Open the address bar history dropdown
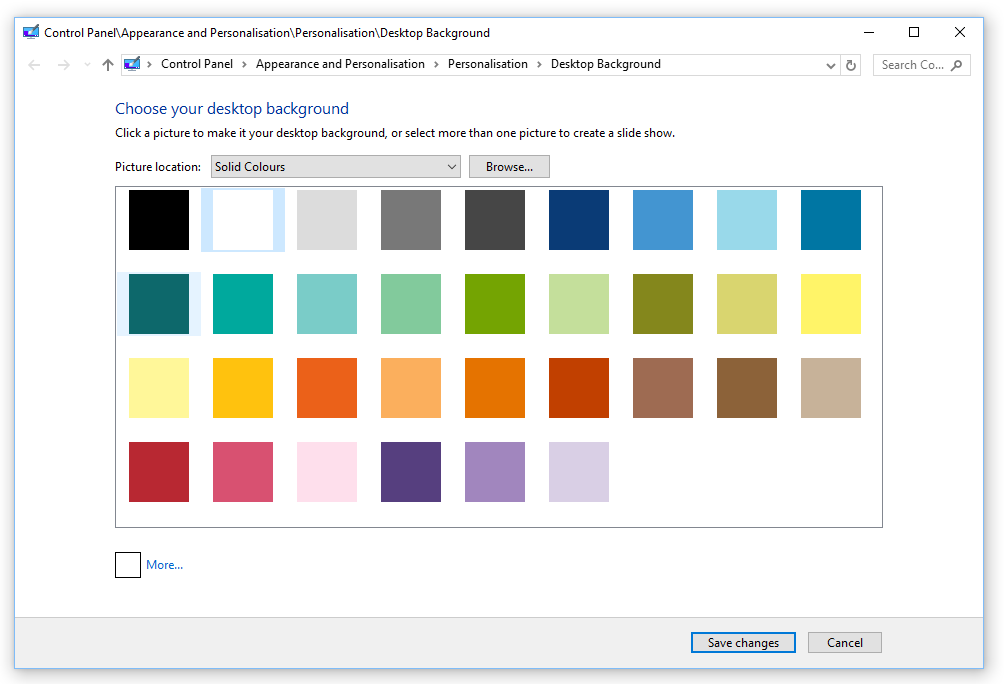Screen dimensions: 1004x684 click(x=831, y=65)
